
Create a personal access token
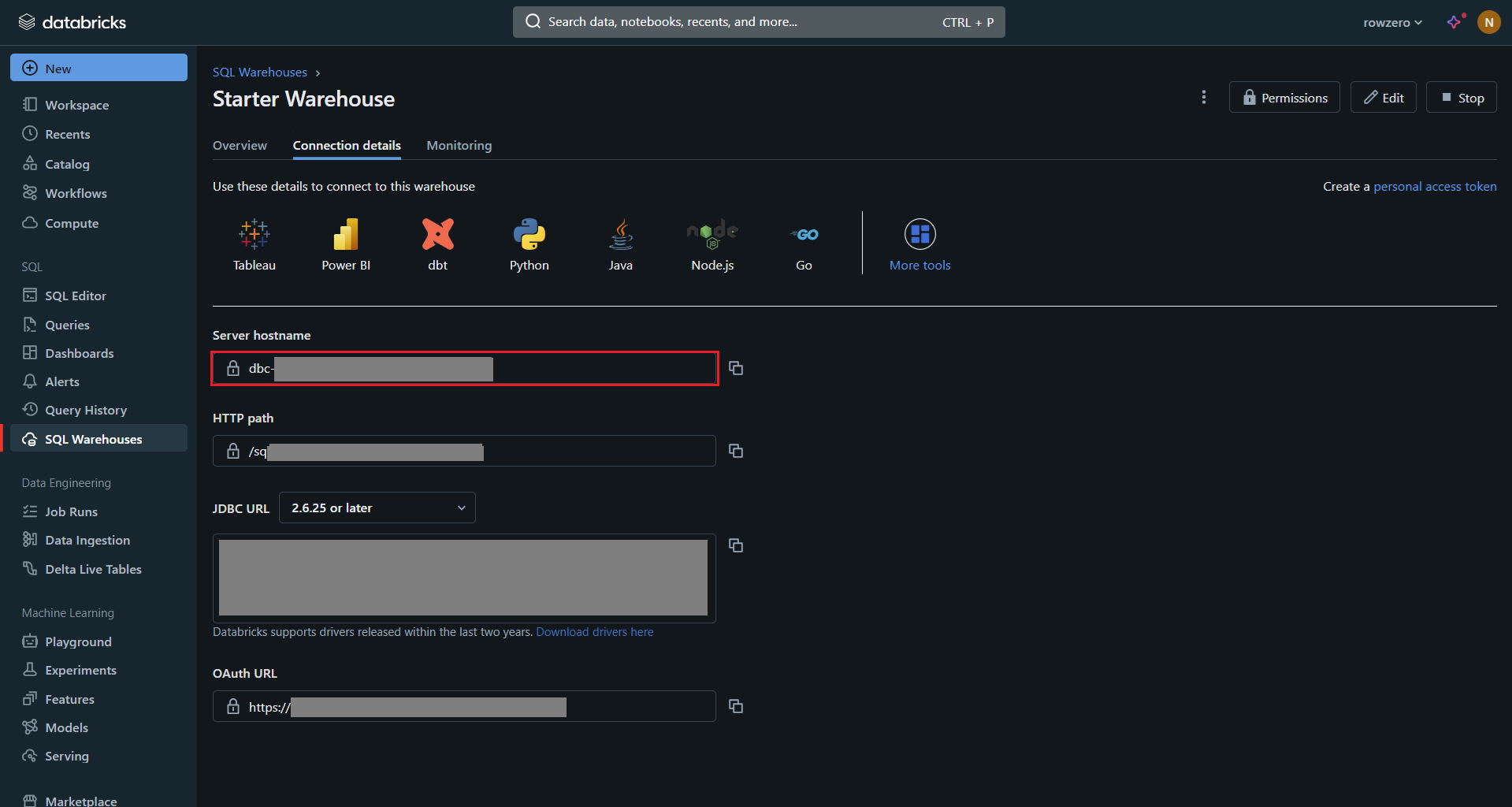pos(1435,186)
